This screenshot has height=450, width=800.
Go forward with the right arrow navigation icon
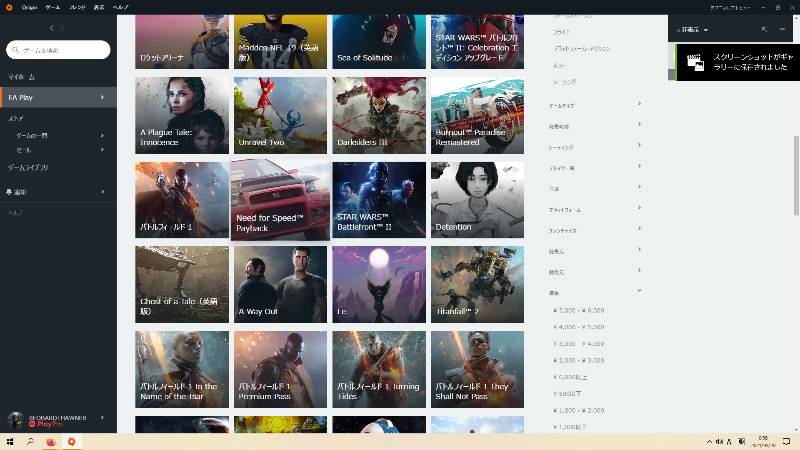tap(62, 28)
